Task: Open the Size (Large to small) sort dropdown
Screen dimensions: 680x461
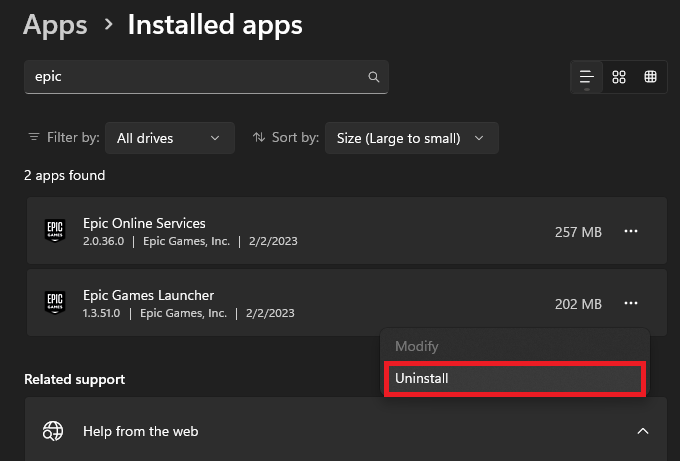Action: [412, 138]
